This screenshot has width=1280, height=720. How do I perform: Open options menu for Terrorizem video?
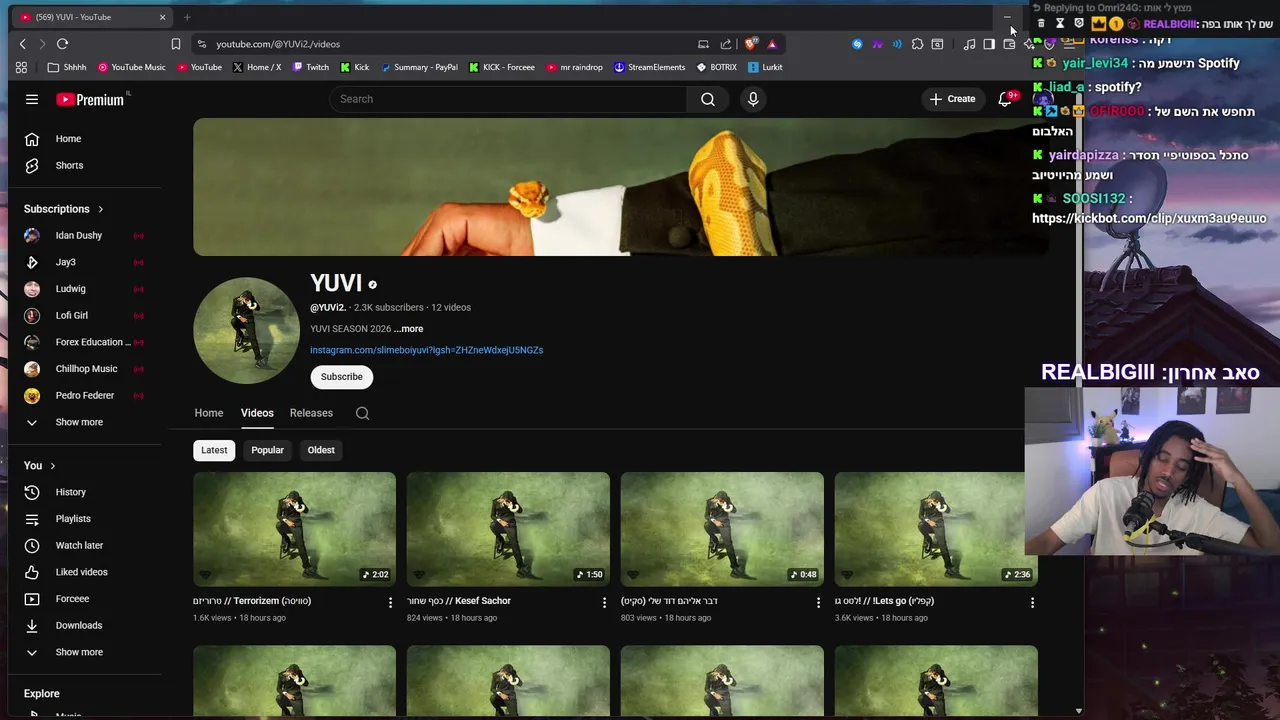click(390, 602)
